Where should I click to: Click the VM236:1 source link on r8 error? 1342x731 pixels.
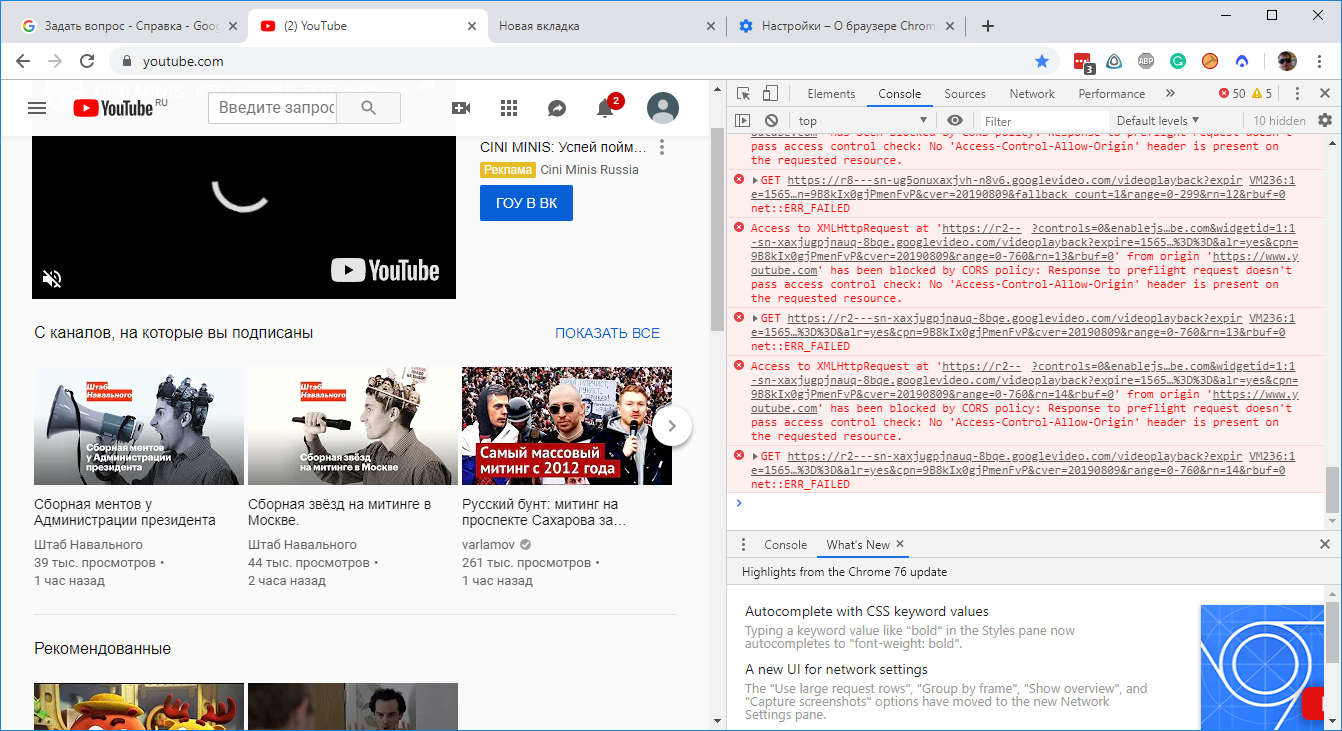coord(1272,180)
